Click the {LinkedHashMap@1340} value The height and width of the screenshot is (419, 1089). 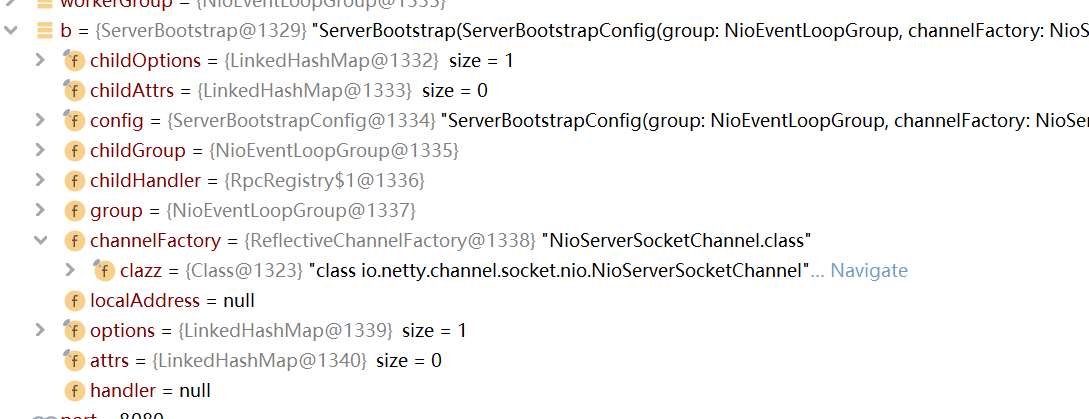[x=258, y=361]
